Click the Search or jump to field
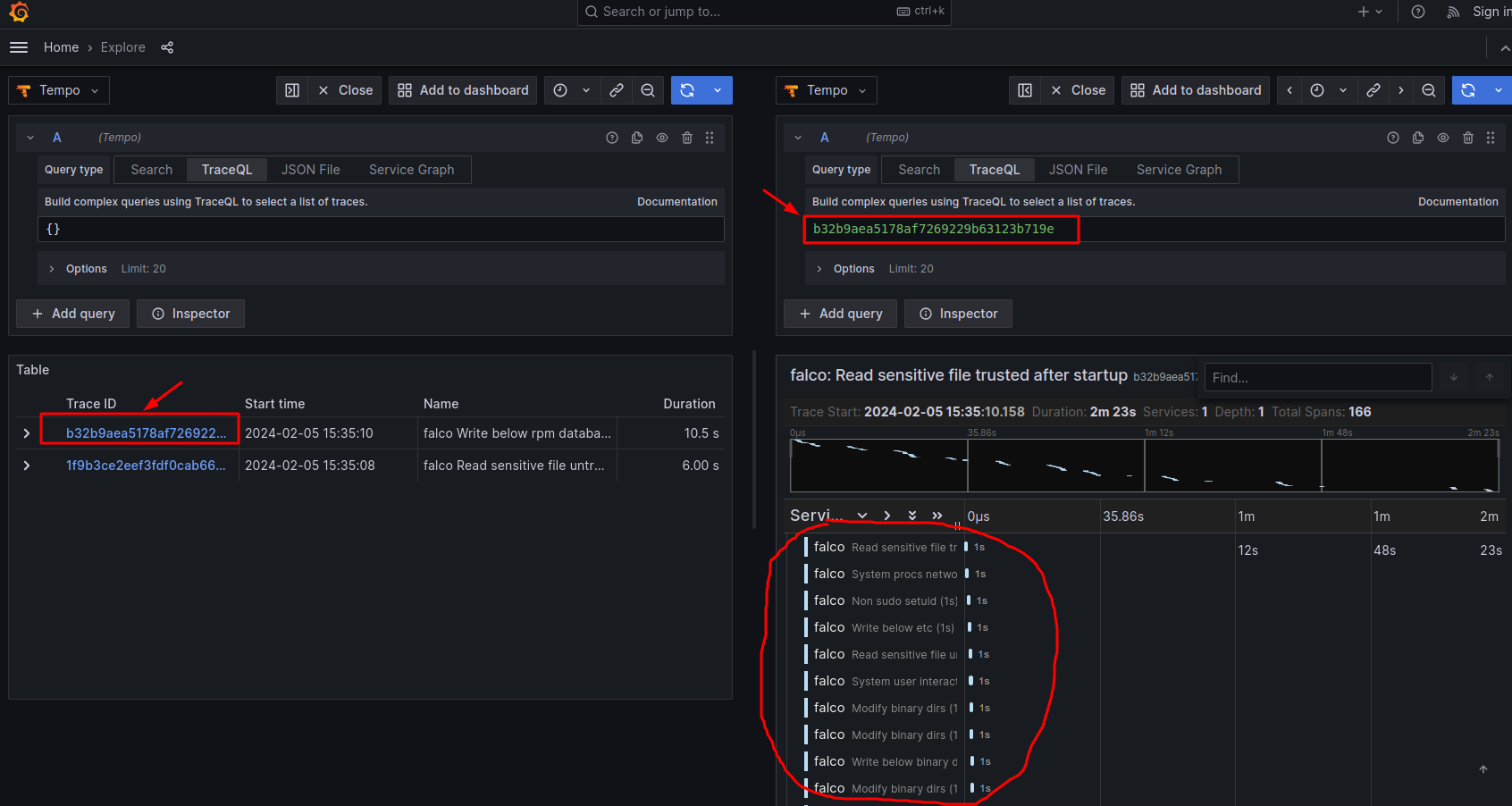This screenshot has width=1512, height=806. tap(764, 12)
